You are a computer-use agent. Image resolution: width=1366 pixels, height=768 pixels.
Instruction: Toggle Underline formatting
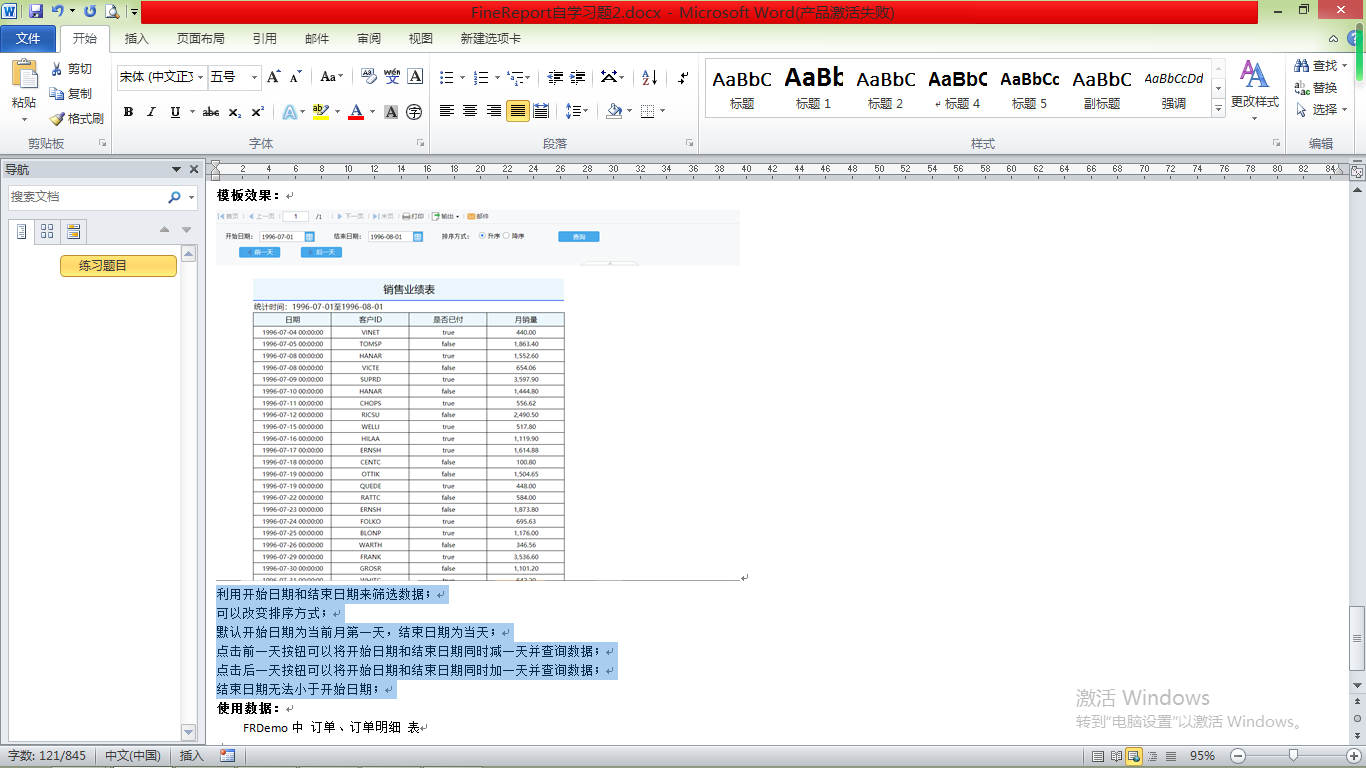click(x=176, y=112)
